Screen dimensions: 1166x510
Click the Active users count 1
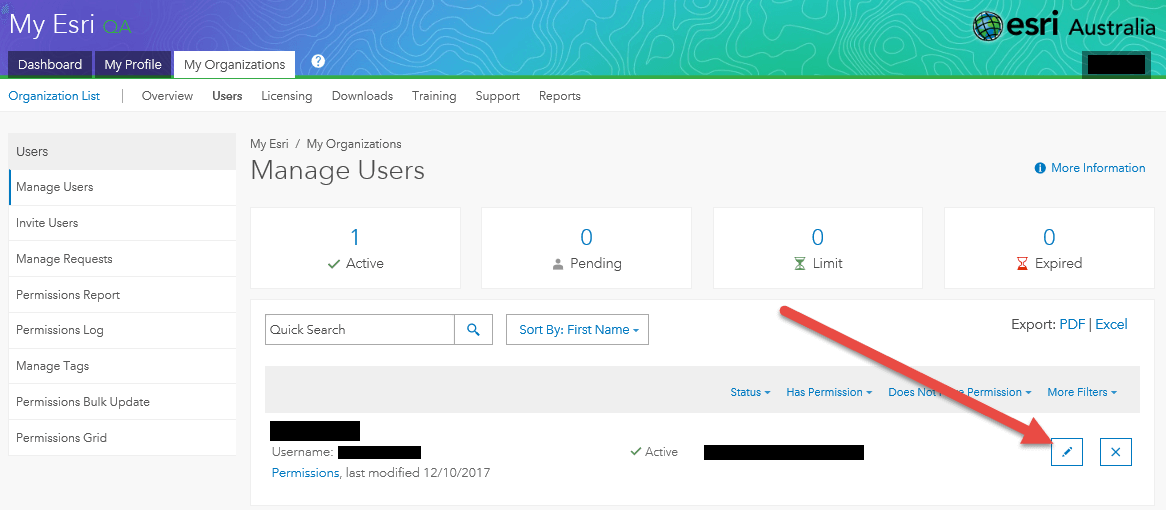(x=355, y=237)
